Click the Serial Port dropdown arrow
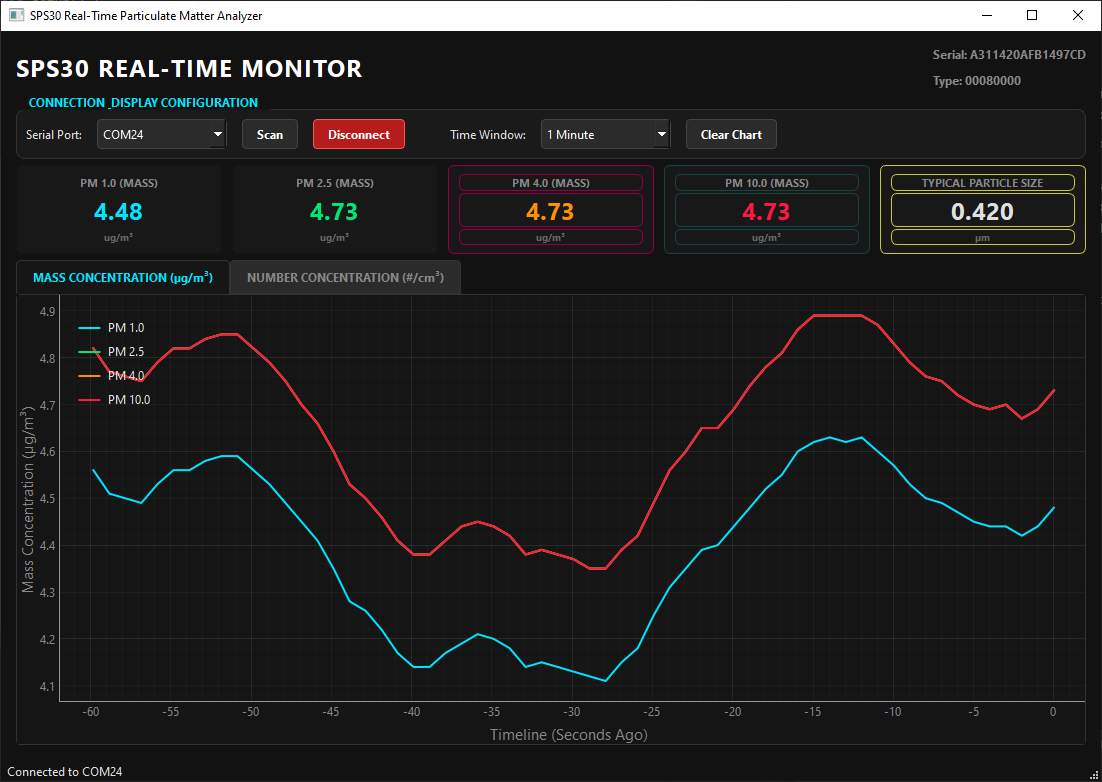 tap(218, 134)
